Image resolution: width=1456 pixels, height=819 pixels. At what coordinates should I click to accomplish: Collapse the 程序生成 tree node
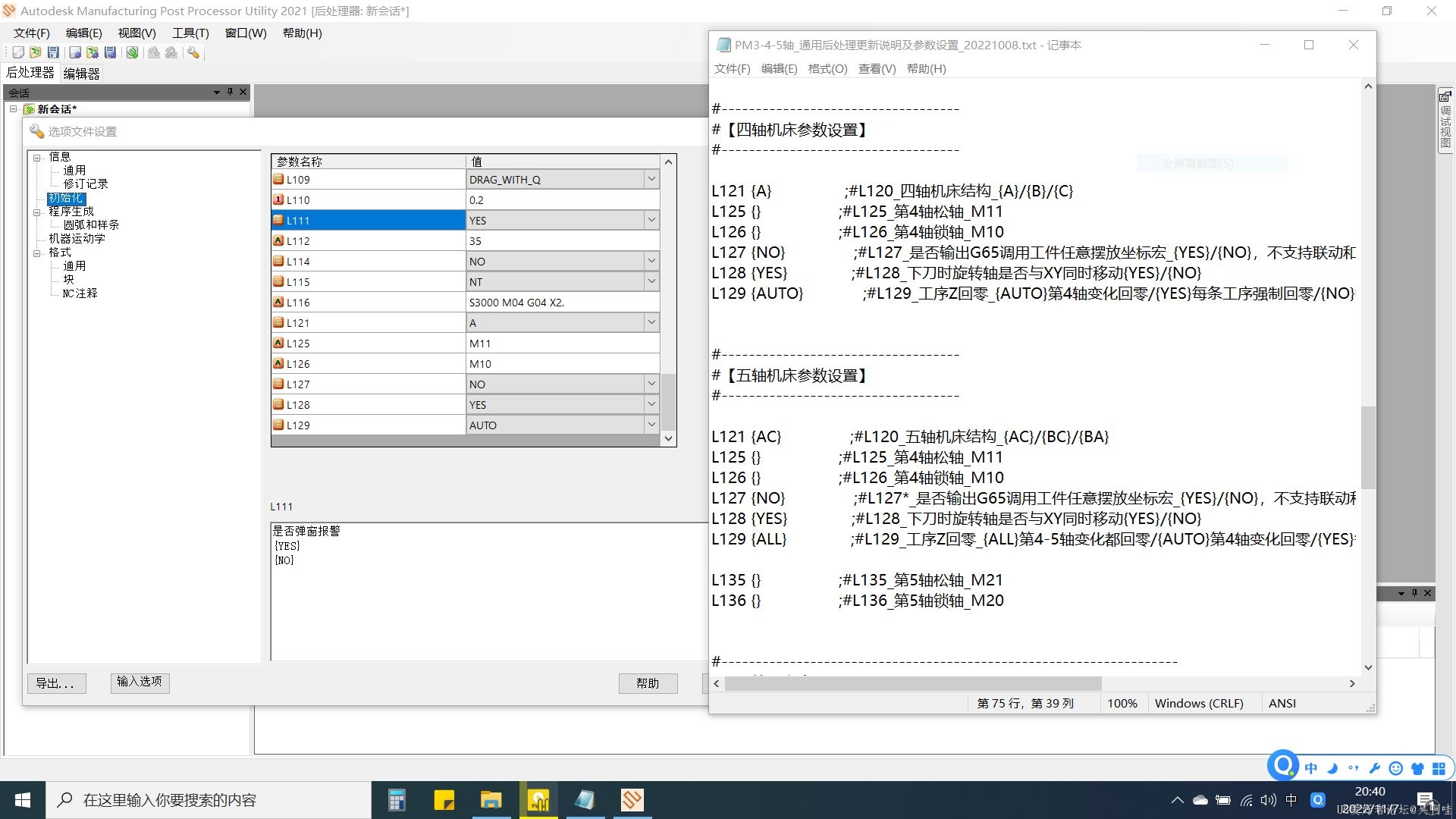tap(36, 212)
